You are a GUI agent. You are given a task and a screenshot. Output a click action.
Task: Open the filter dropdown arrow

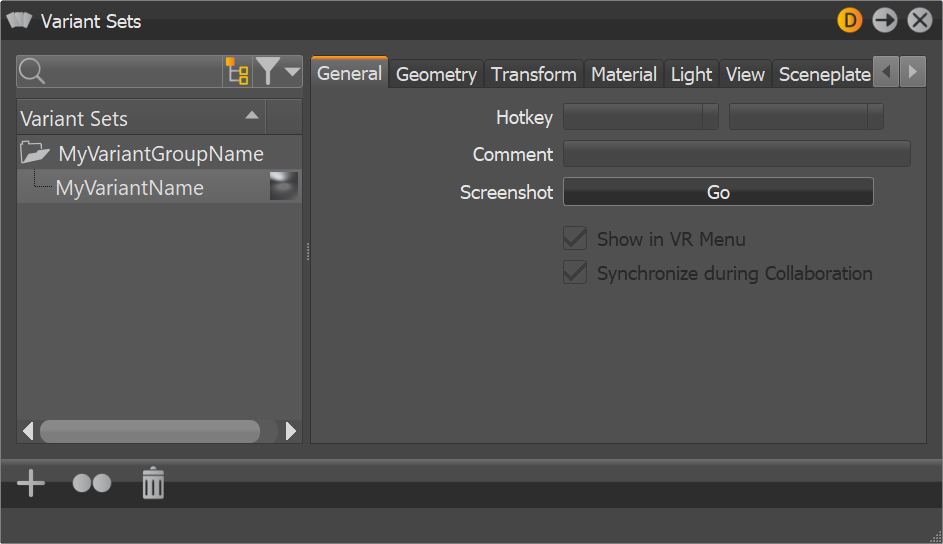pyautogui.click(x=292, y=72)
